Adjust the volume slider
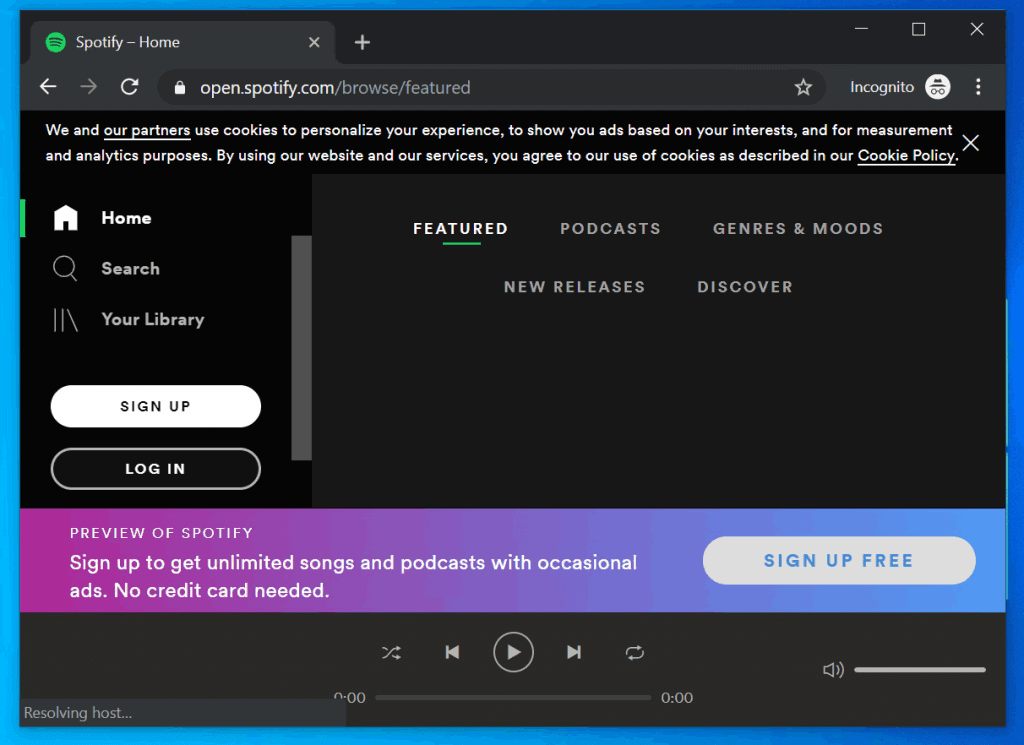The image size is (1024, 745). pyautogui.click(x=920, y=670)
